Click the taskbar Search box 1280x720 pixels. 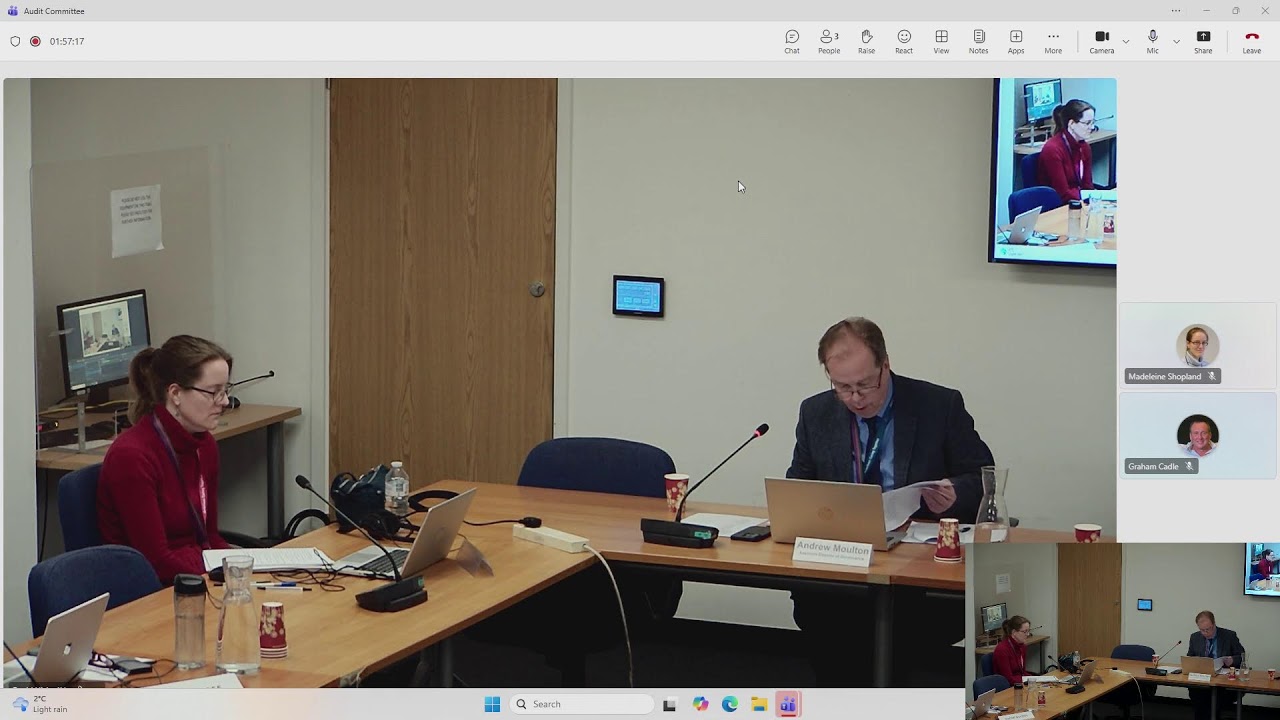point(582,704)
